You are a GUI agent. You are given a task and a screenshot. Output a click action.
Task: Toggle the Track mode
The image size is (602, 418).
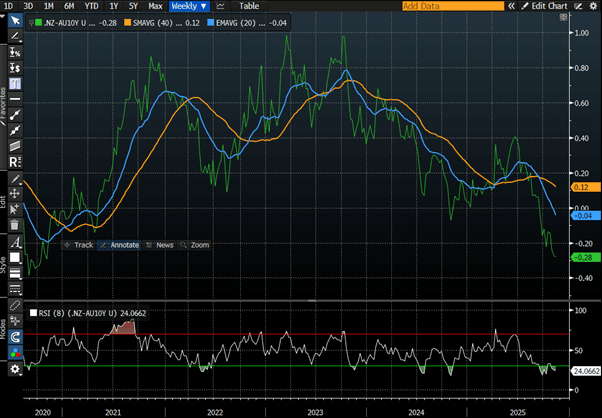(x=78, y=244)
